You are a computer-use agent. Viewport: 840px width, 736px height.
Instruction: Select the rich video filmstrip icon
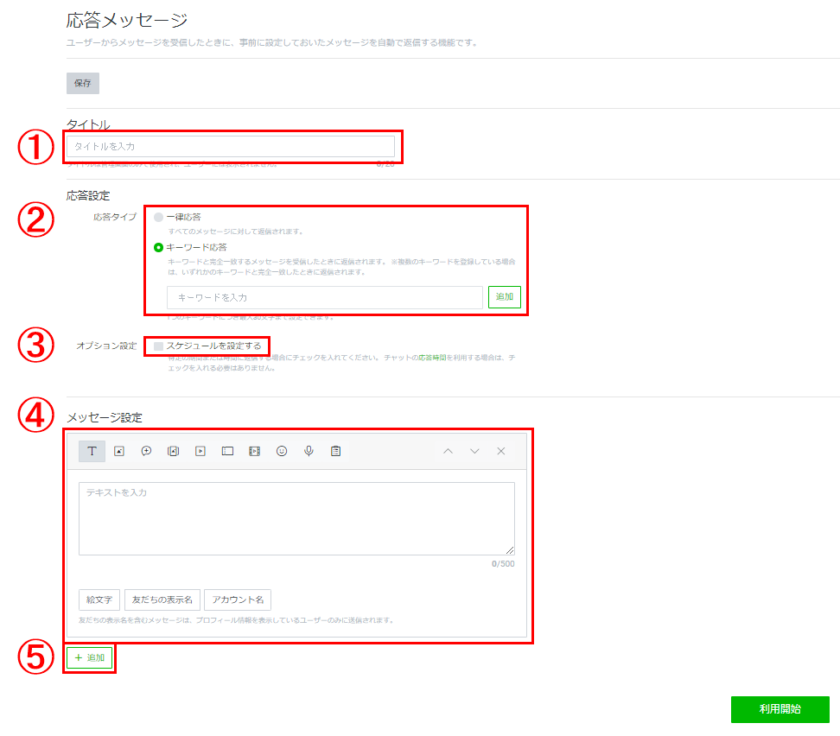pos(254,451)
